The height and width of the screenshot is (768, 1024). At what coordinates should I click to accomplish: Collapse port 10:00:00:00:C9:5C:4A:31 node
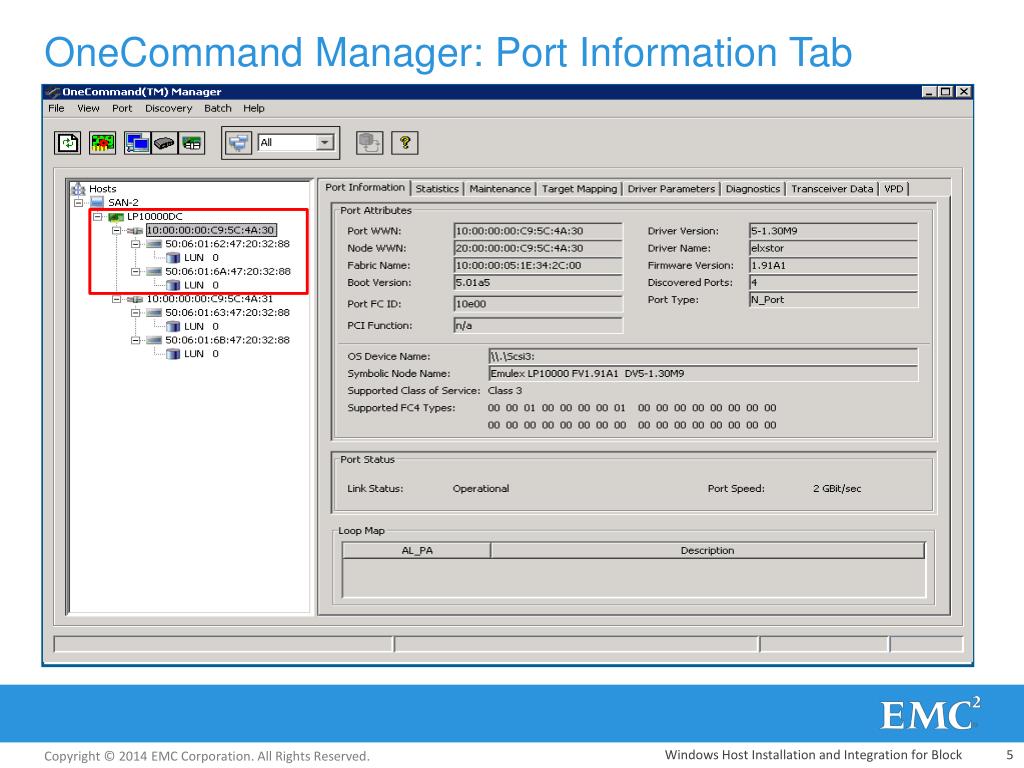[x=116, y=299]
